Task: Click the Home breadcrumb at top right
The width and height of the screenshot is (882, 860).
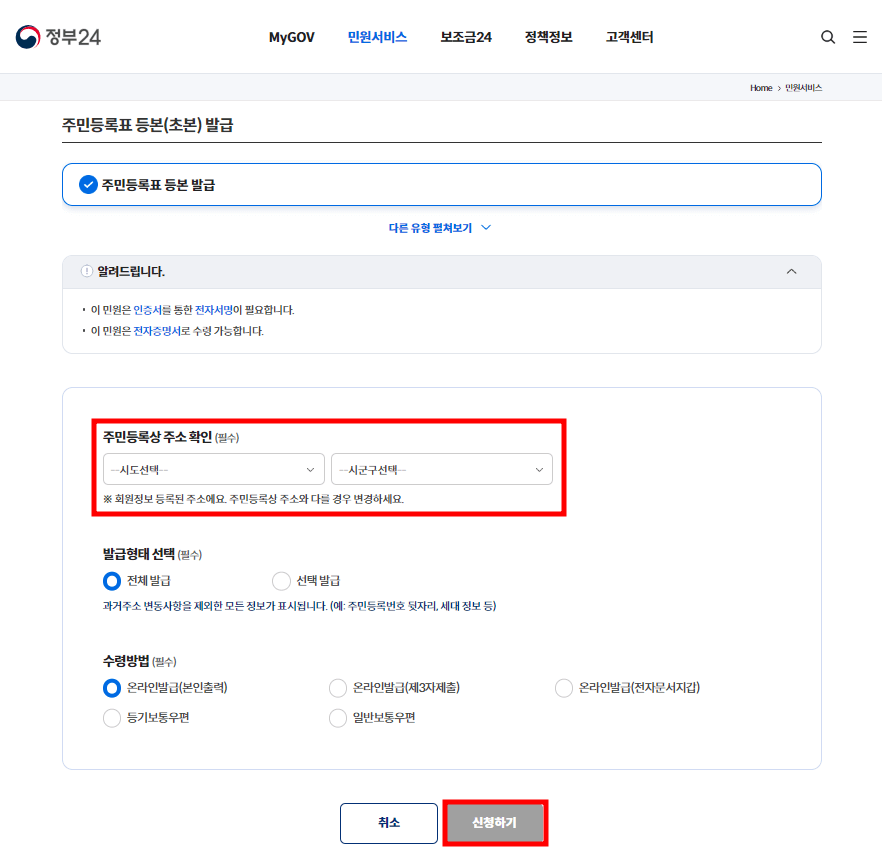Action: point(760,88)
